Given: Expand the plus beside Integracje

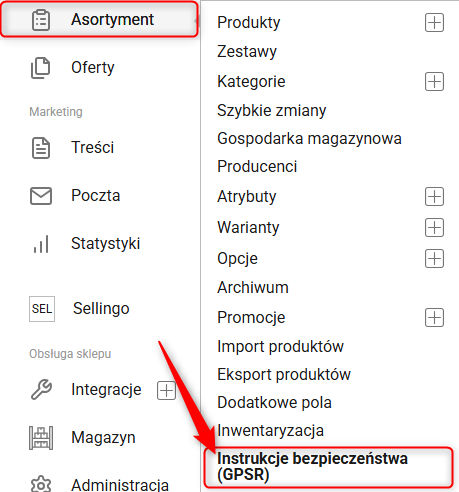Looking at the screenshot, I should pyautogui.click(x=166, y=390).
